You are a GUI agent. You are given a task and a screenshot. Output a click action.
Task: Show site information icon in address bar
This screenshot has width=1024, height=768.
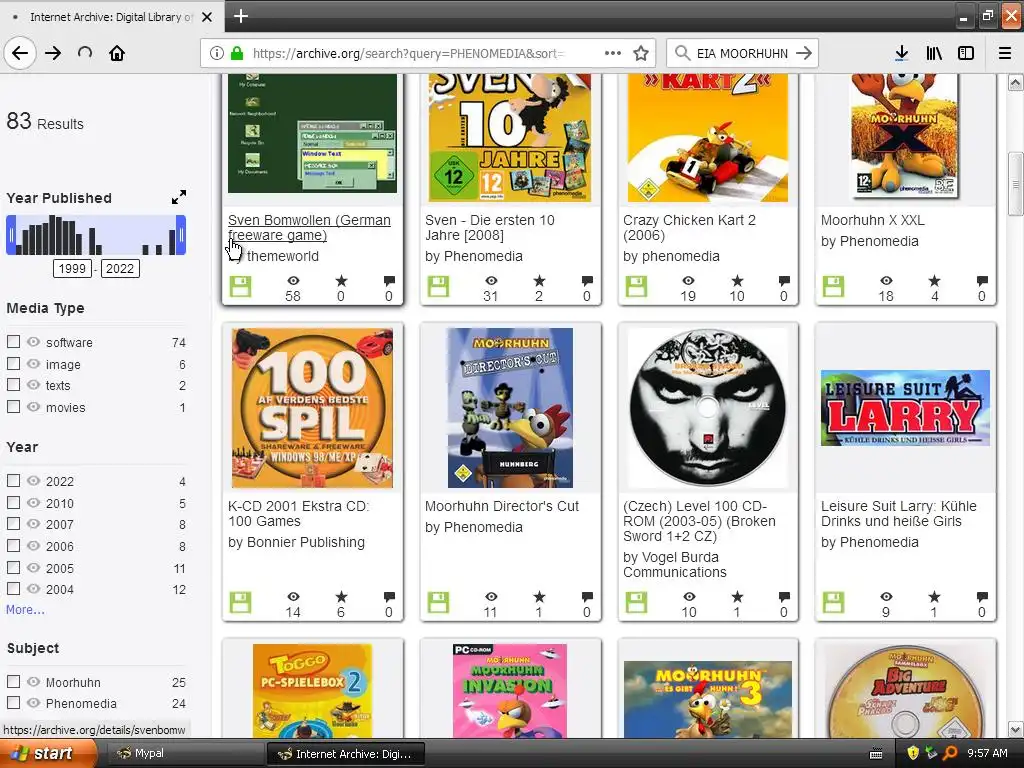click(217, 54)
